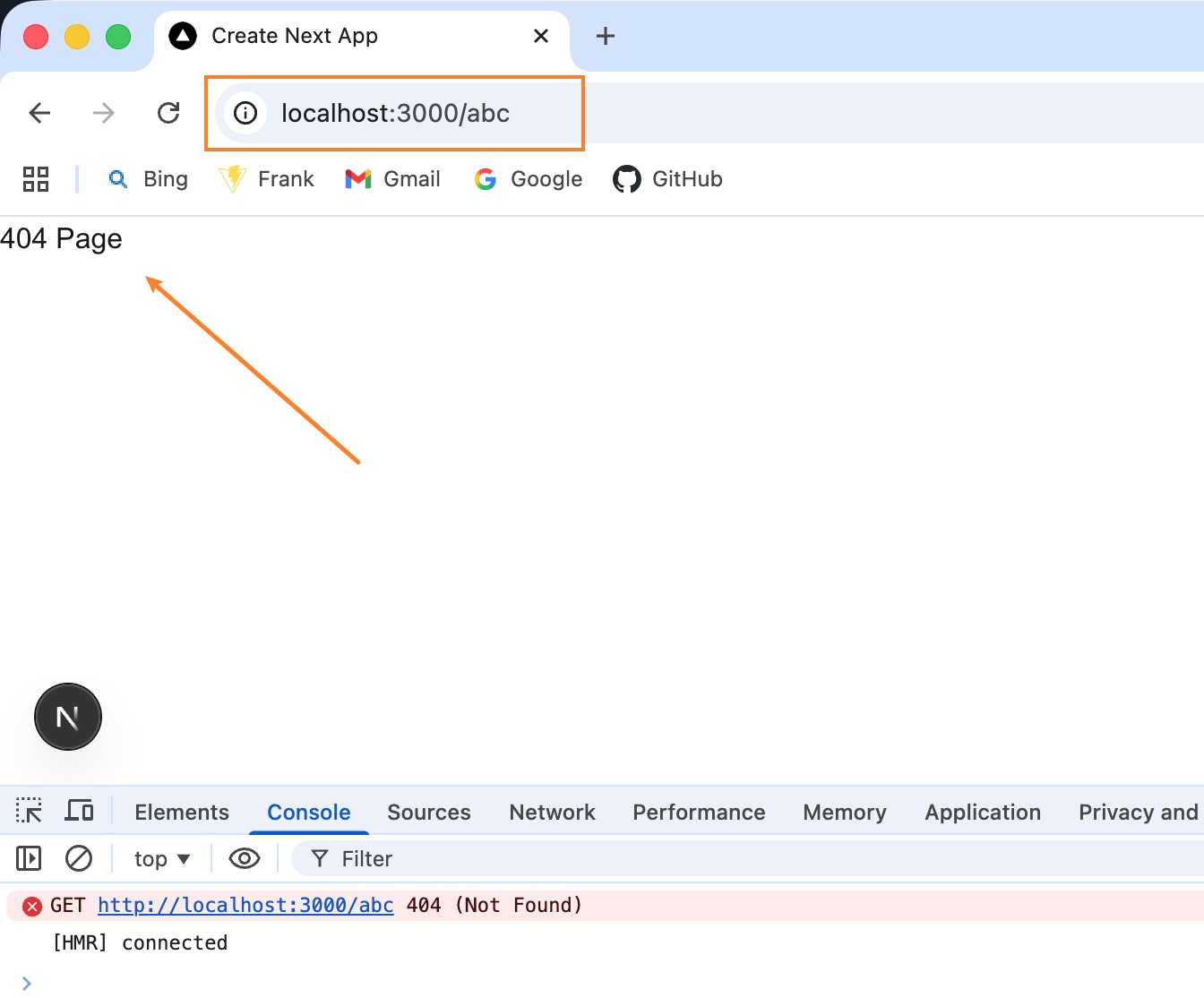1204x998 pixels.
Task: Clear the console messages
Action: (x=79, y=858)
